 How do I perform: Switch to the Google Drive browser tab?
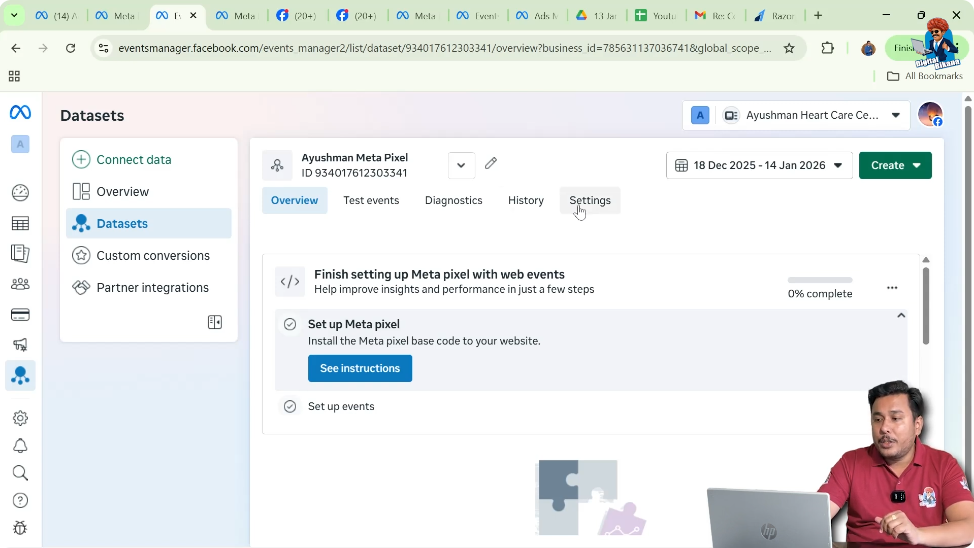point(595,16)
